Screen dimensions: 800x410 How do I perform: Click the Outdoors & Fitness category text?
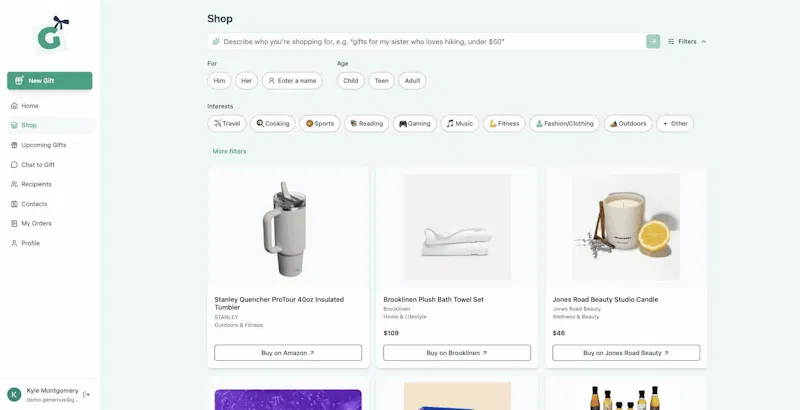(x=239, y=325)
